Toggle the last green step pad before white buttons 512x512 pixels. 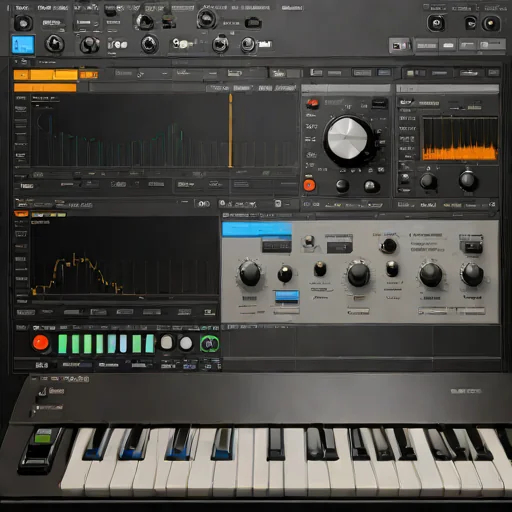[150, 344]
